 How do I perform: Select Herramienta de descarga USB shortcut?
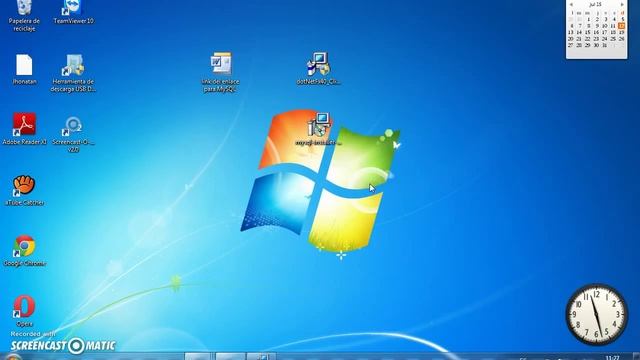click(x=73, y=73)
